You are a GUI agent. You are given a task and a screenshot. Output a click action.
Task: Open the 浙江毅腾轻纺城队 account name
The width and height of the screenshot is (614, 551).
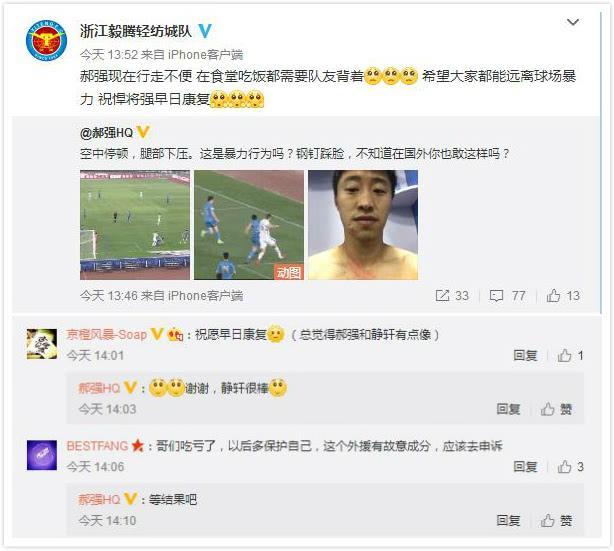coord(136,31)
